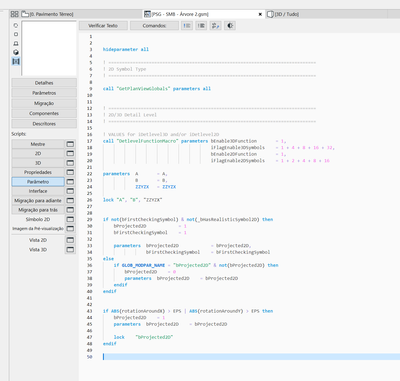Open Símbolo 2D in separate window icon
Viewport: 400px width, 381px height.
click(70, 219)
